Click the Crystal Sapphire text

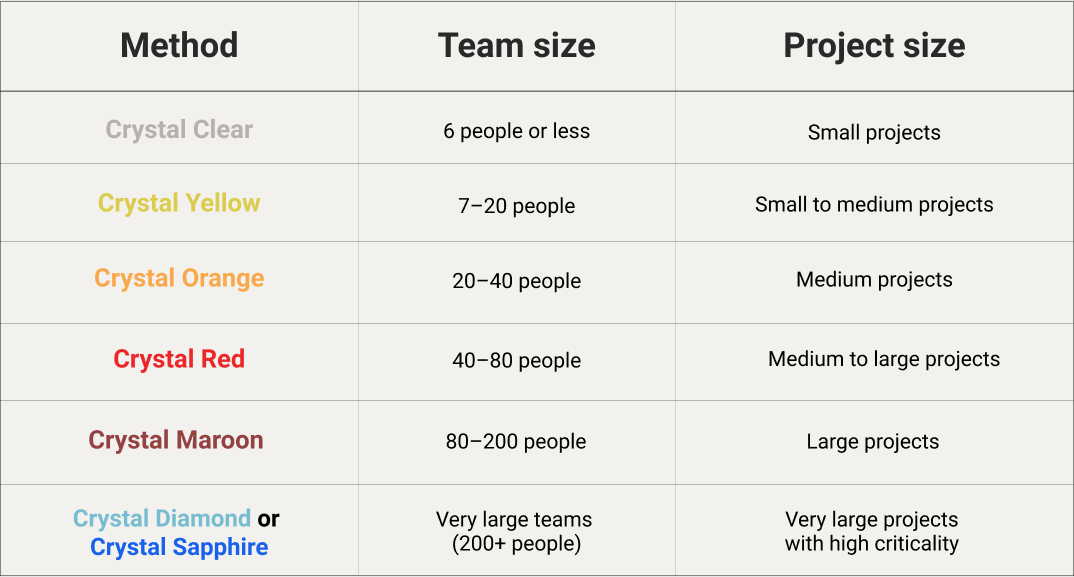(179, 547)
